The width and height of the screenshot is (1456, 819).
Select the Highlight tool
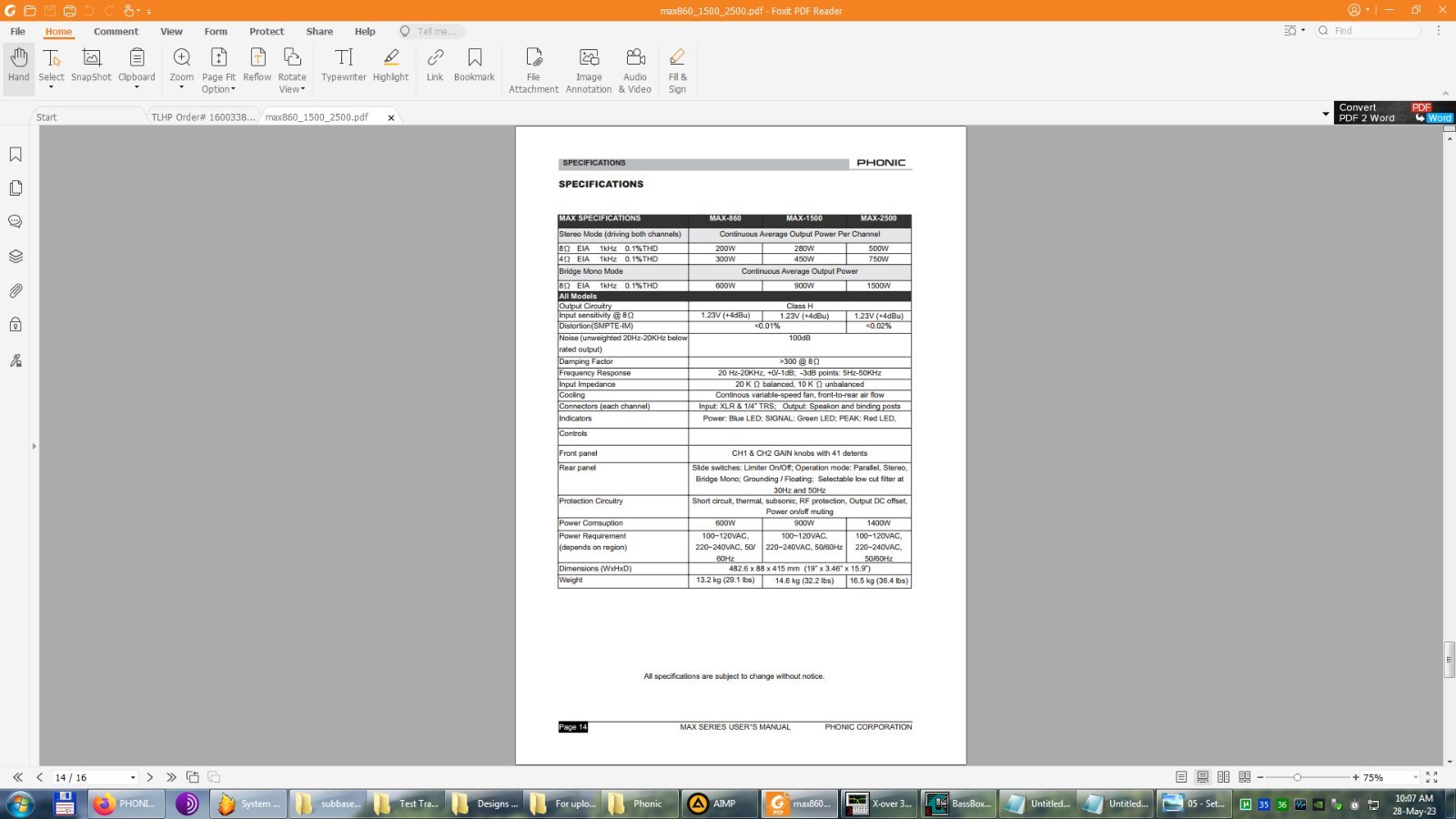tap(391, 66)
